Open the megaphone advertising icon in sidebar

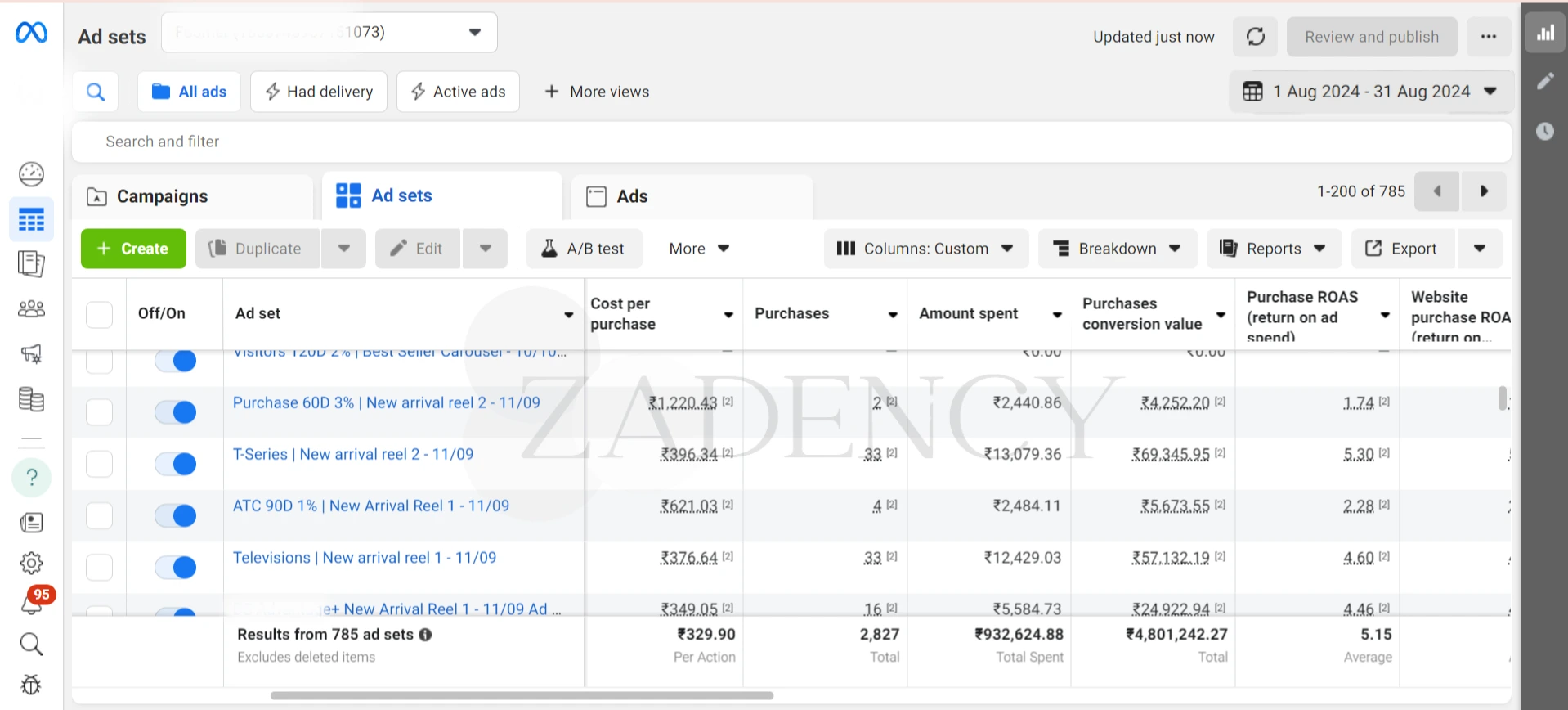31,353
